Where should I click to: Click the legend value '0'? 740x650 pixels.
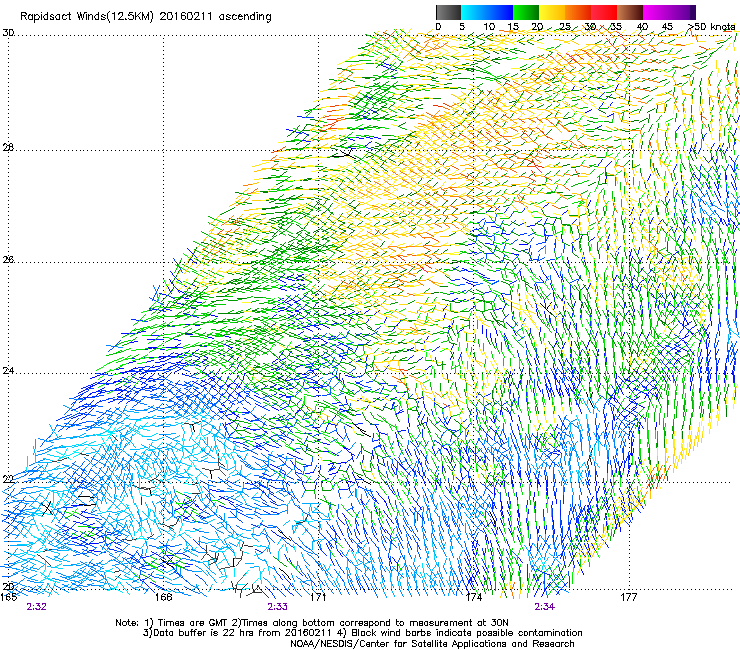tap(438, 27)
